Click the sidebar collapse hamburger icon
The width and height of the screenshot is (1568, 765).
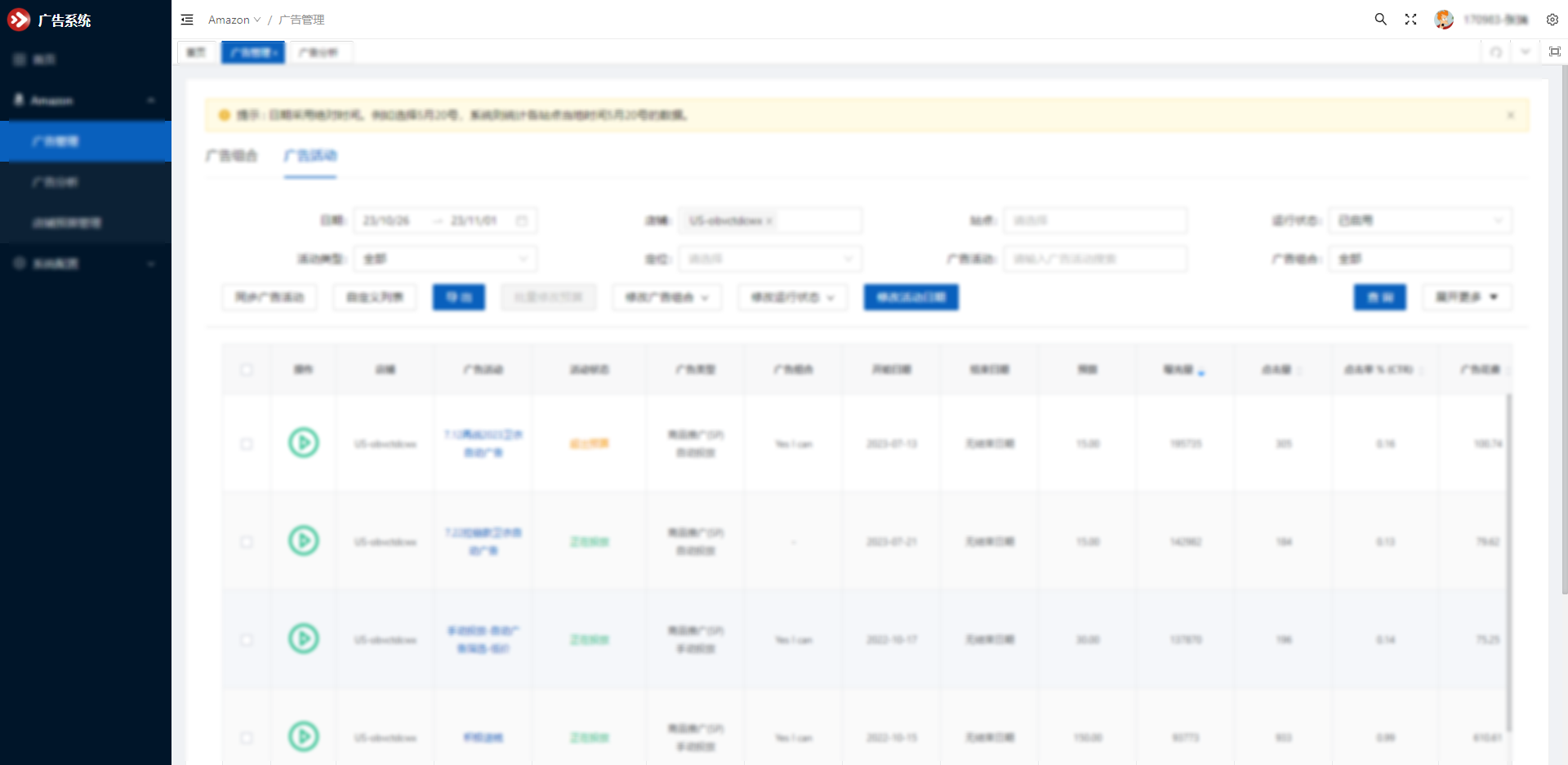pyautogui.click(x=187, y=20)
